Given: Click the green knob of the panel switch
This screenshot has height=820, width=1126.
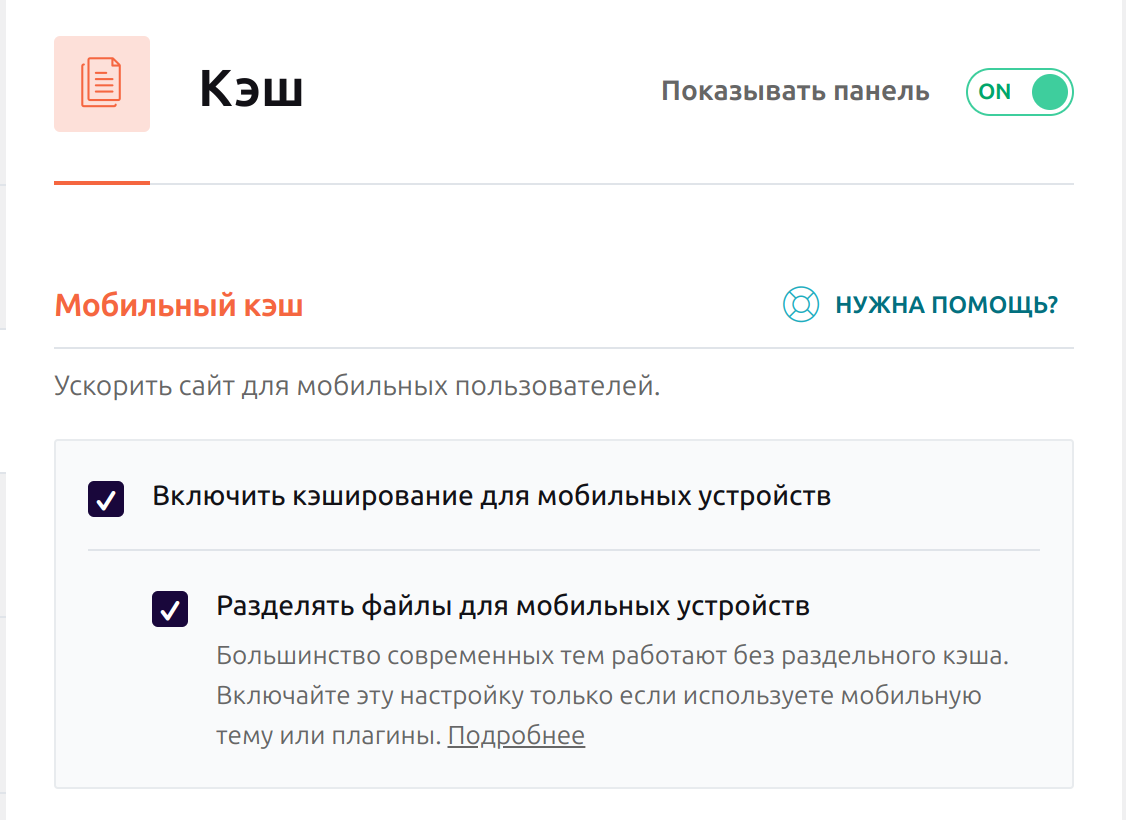Looking at the screenshot, I should 1050,92.
